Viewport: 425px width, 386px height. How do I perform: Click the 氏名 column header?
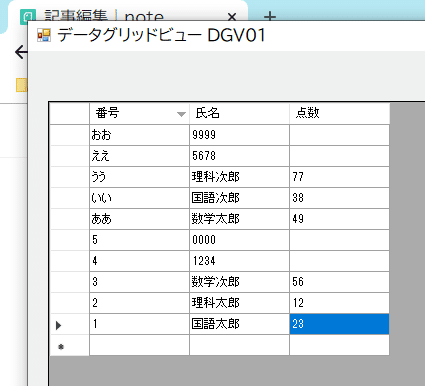coord(239,114)
